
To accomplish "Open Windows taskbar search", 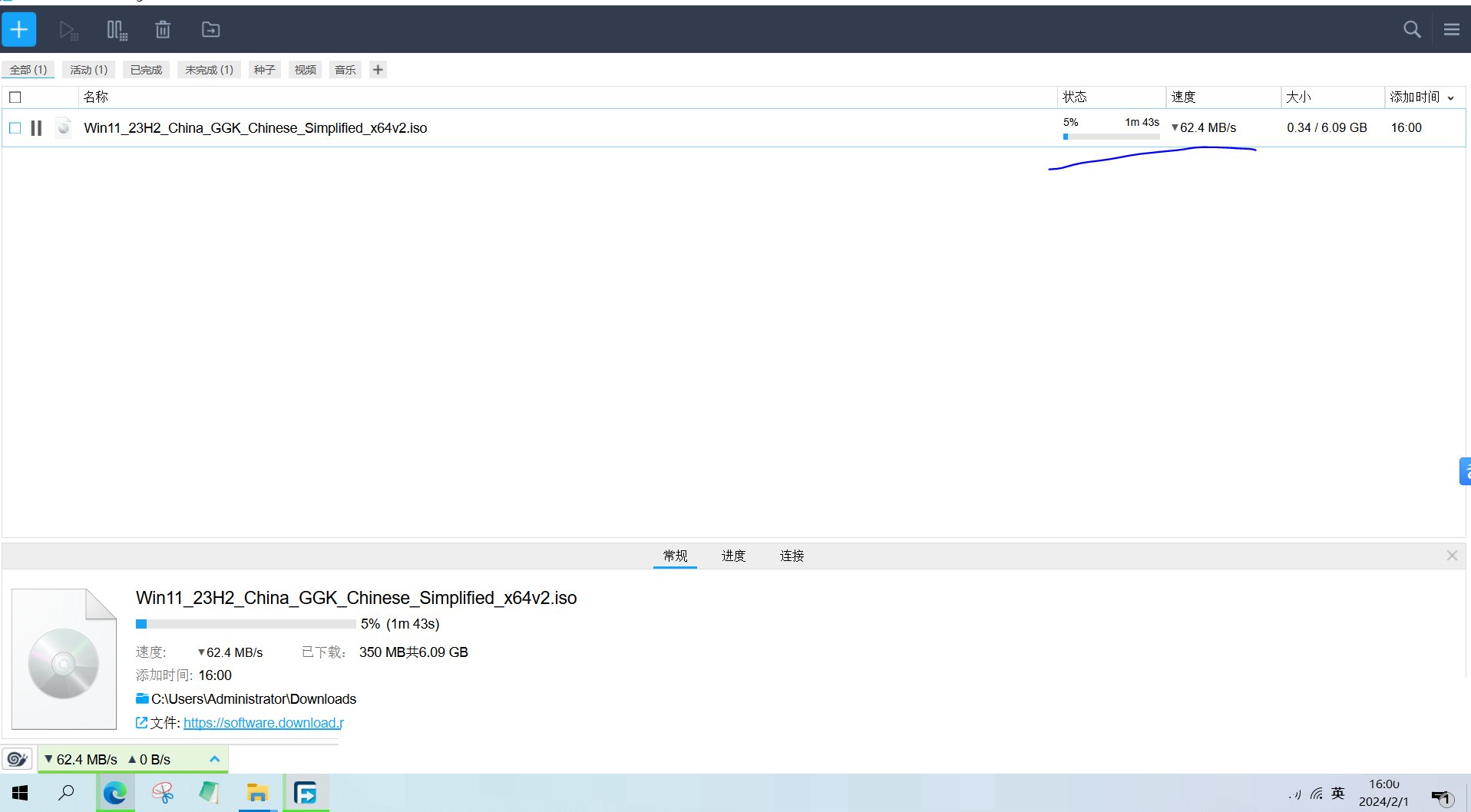I will (x=67, y=793).
